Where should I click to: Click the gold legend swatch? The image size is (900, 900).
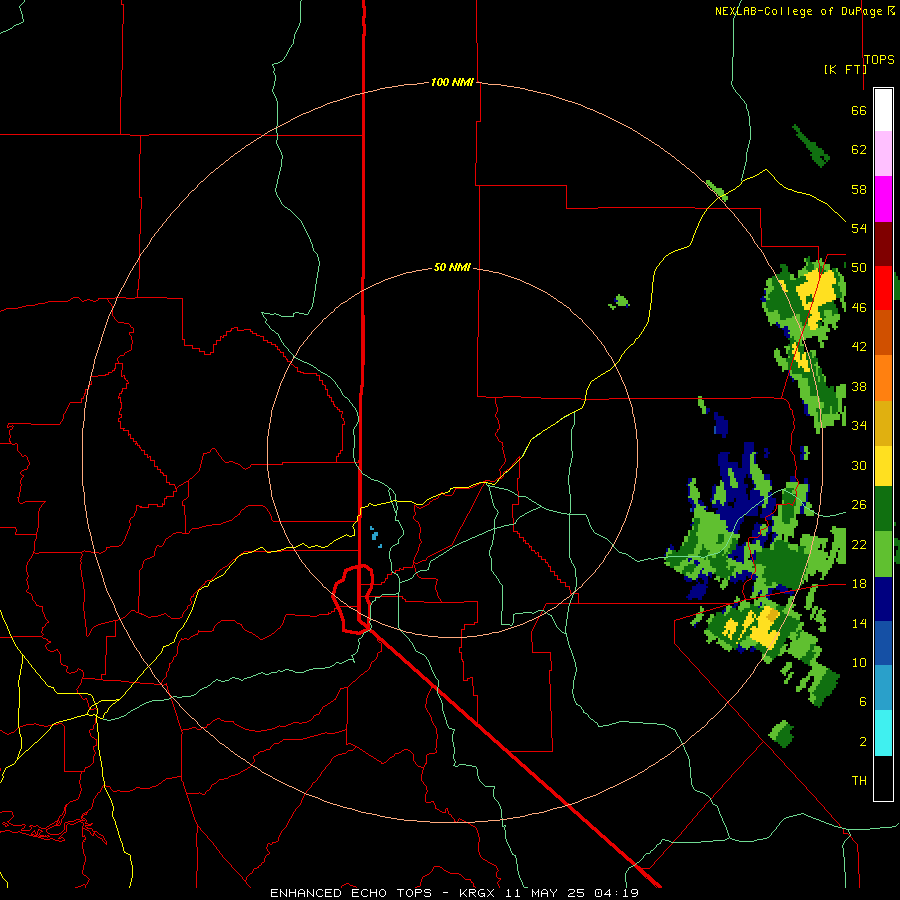tap(883, 423)
